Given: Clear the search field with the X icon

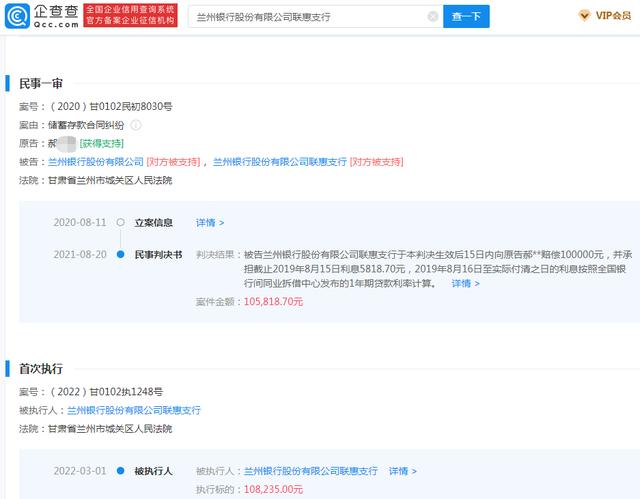Looking at the screenshot, I should pyautogui.click(x=433, y=16).
